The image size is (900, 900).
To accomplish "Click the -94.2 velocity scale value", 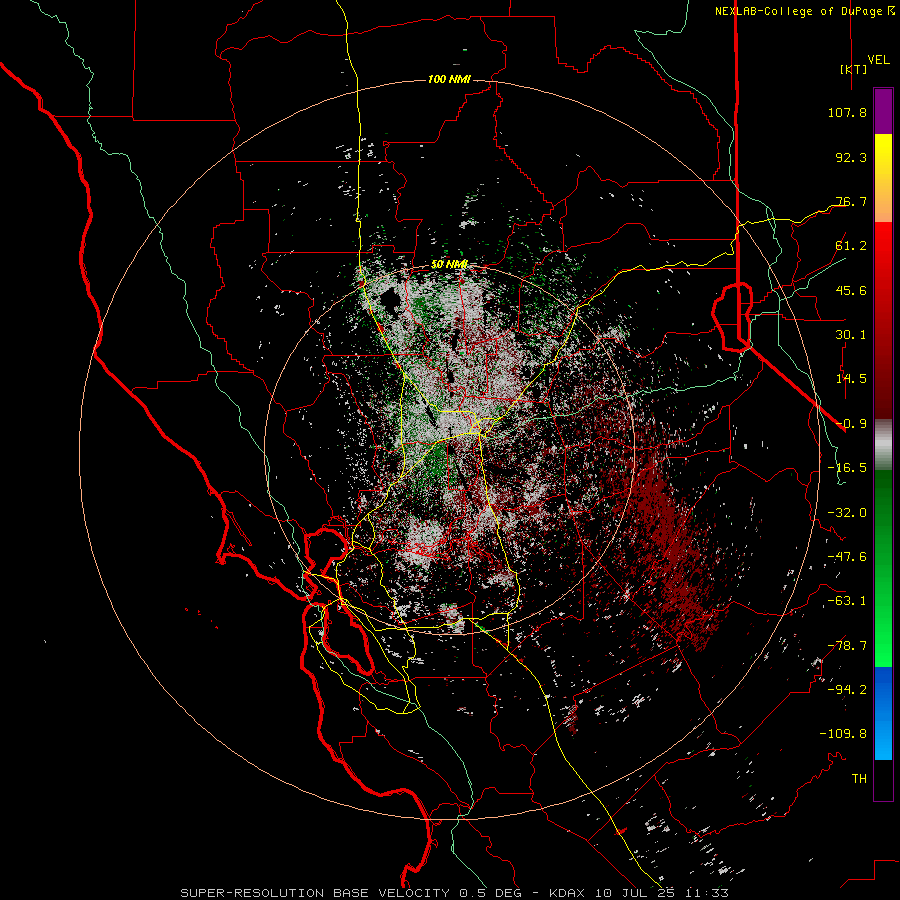I will (x=847, y=690).
